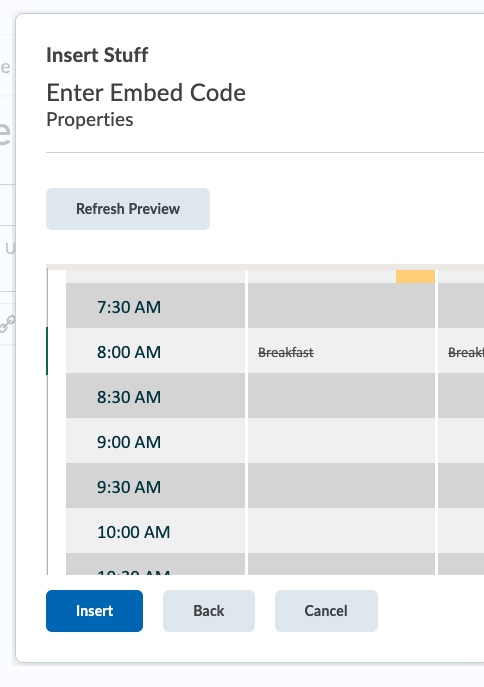Open the crossed-out Breakfast entry at 8:00 AM

coord(286,352)
